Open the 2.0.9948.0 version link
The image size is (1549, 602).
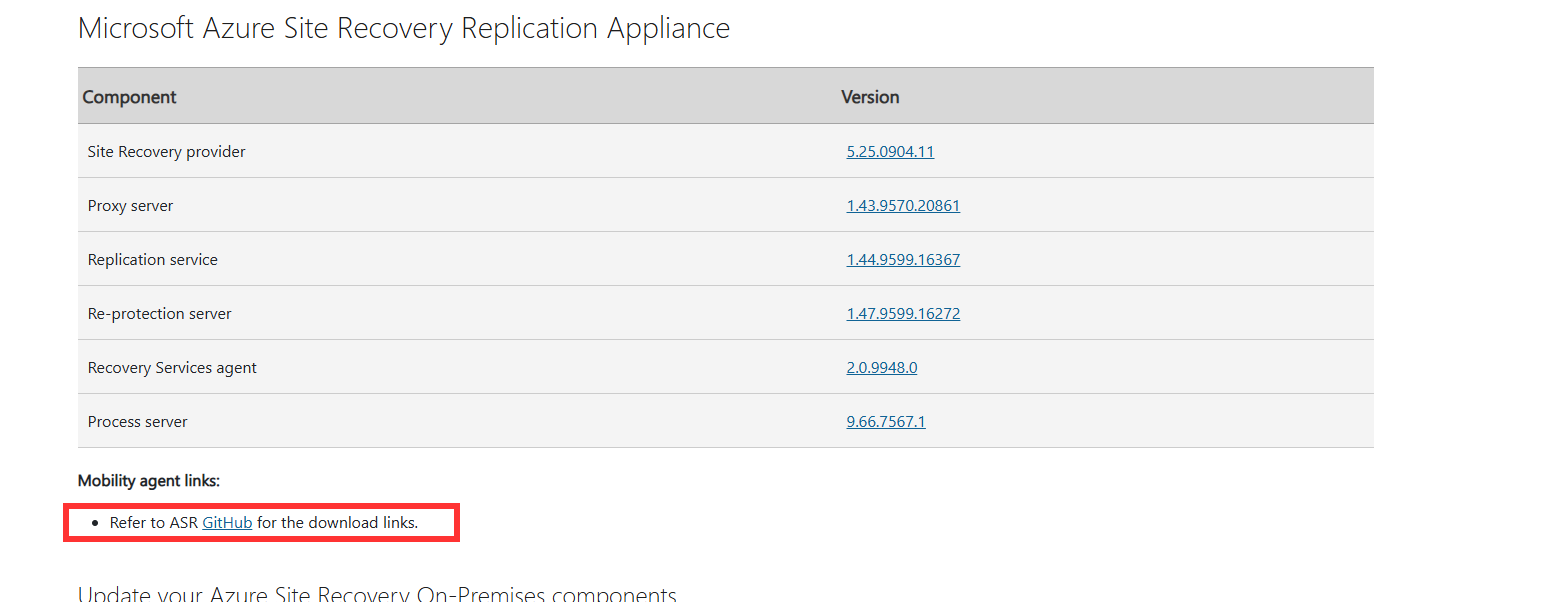tap(881, 368)
